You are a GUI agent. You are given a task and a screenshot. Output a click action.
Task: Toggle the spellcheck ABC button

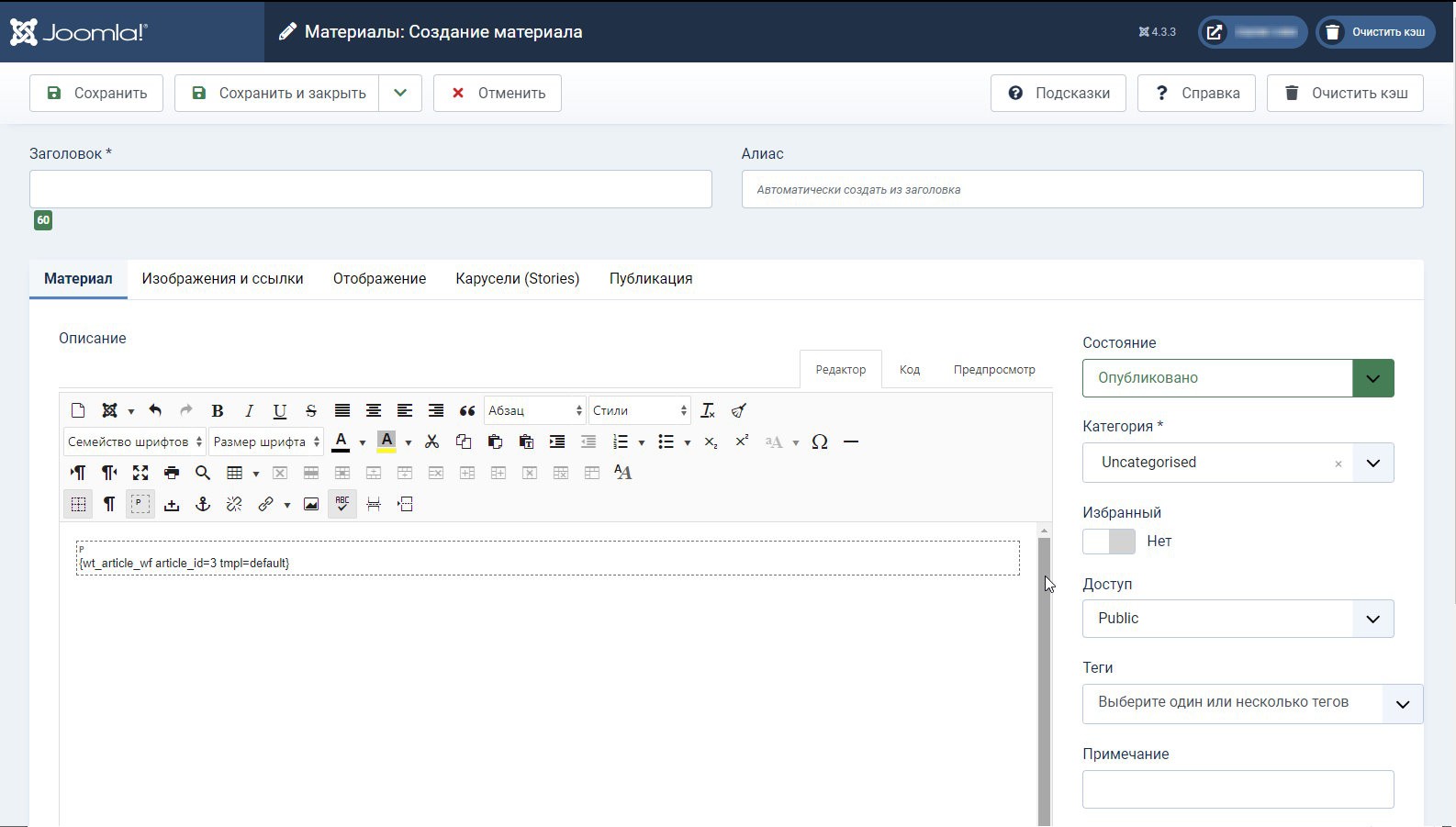click(342, 504)
